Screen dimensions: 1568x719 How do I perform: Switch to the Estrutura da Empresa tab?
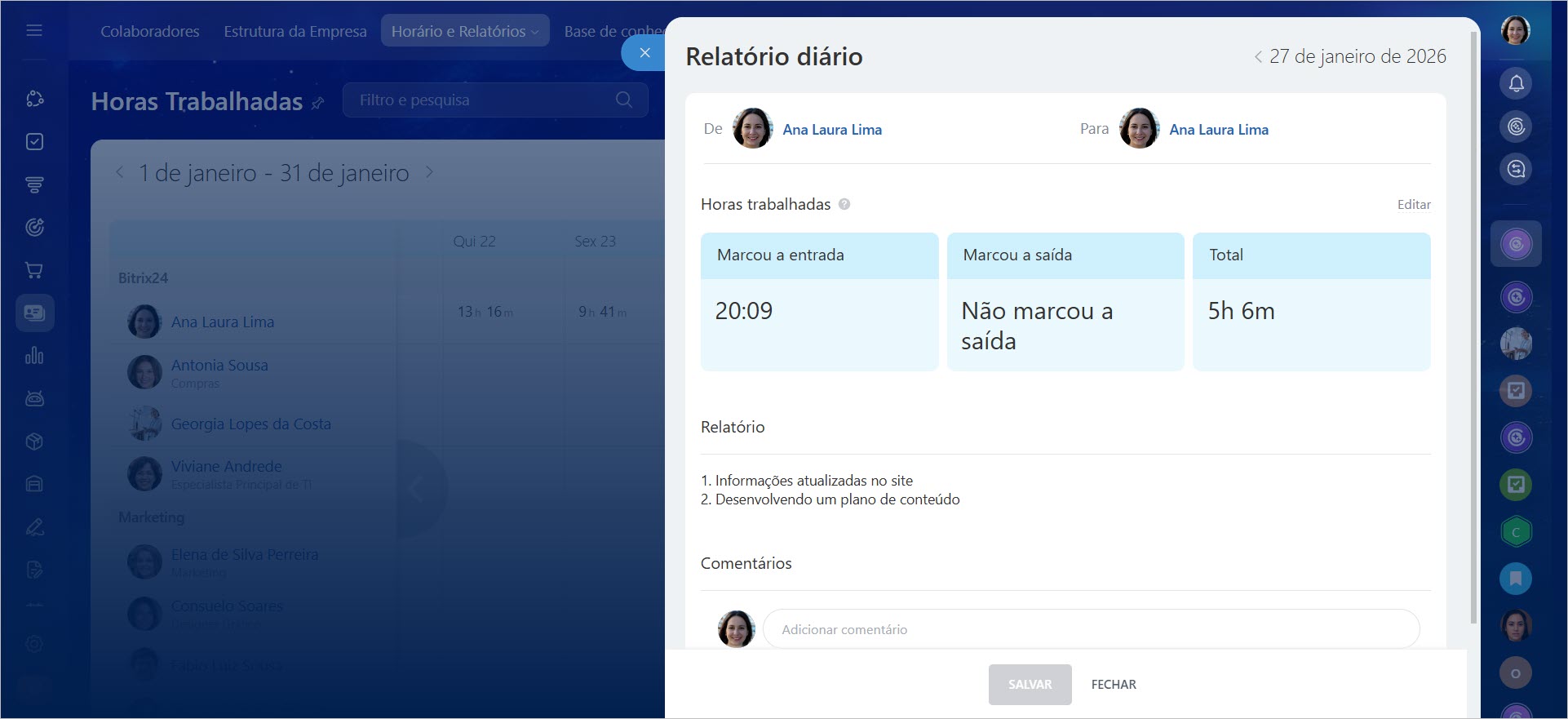pyautogui.click(x=295, y=31)
